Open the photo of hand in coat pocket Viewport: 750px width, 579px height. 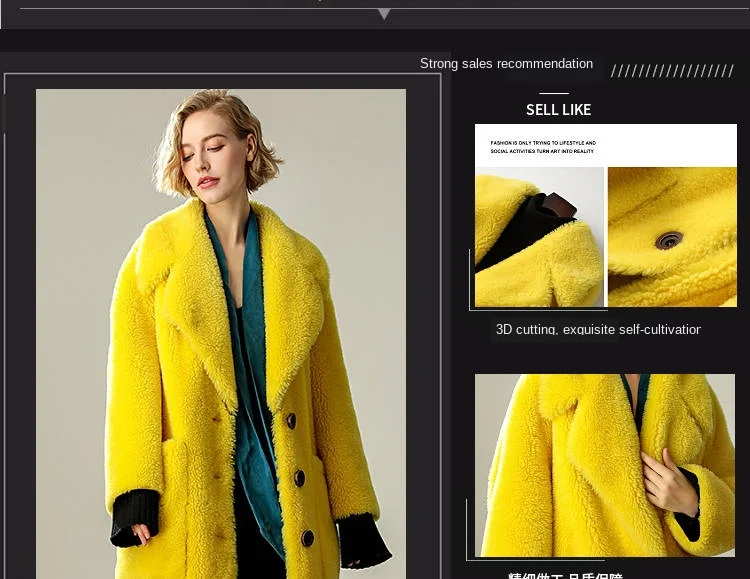point(605,465)
